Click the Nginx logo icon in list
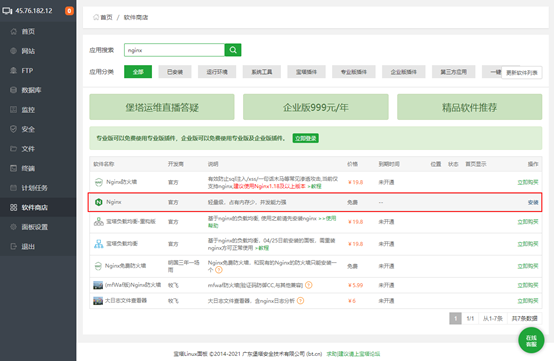Viewport: 554px width, 361px height. coord(99,202)
